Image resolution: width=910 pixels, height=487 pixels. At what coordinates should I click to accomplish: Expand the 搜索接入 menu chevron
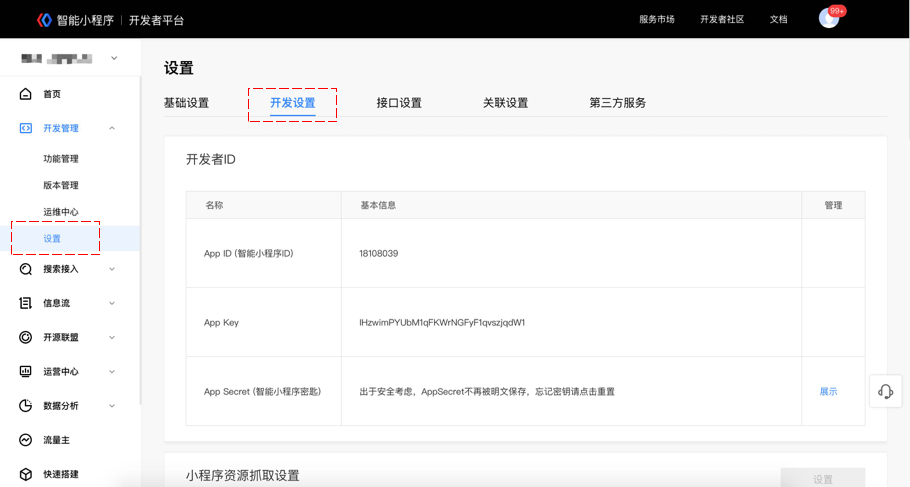pyautogui.click(x=112, y=269)
